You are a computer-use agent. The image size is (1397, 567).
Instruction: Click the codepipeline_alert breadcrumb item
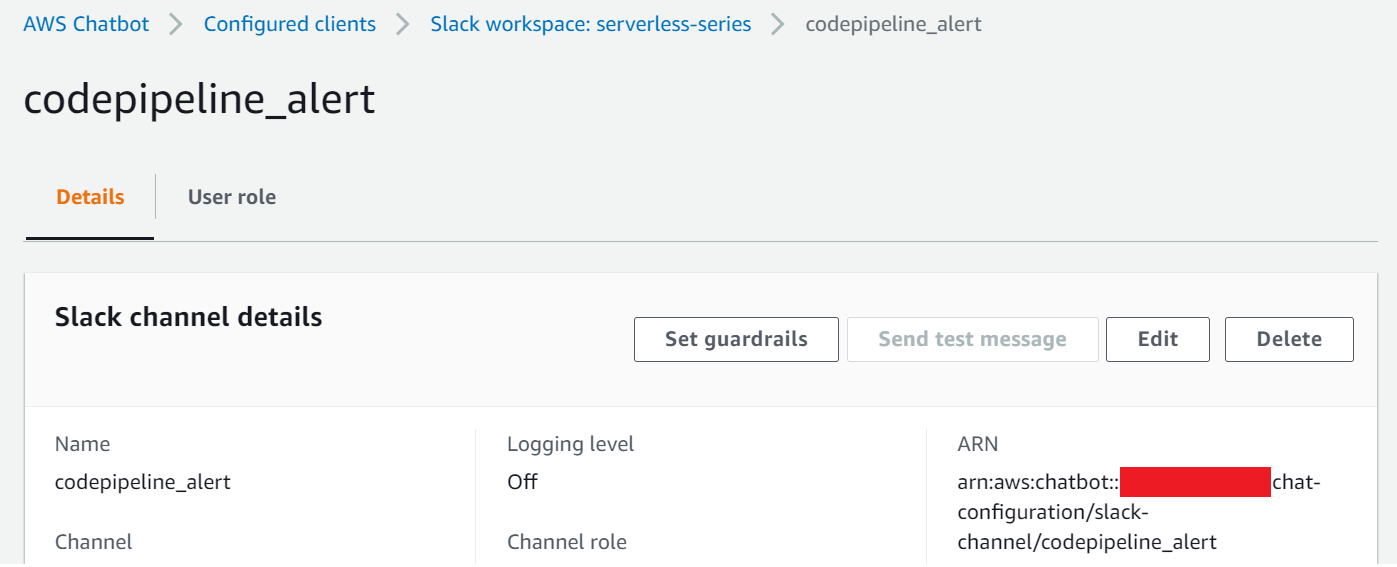[x=893, y=24]
